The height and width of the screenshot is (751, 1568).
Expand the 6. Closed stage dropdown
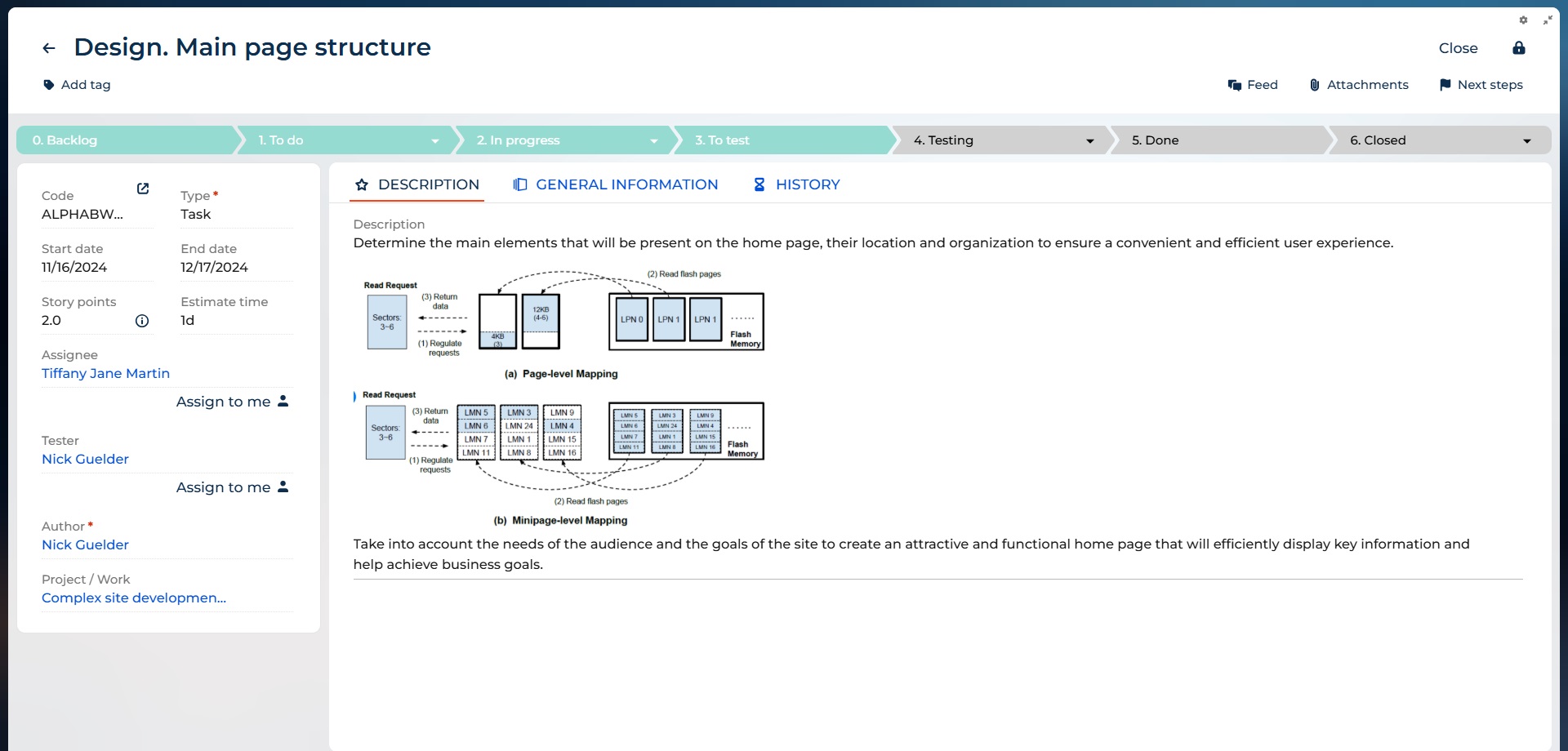tap(1527, 141)
